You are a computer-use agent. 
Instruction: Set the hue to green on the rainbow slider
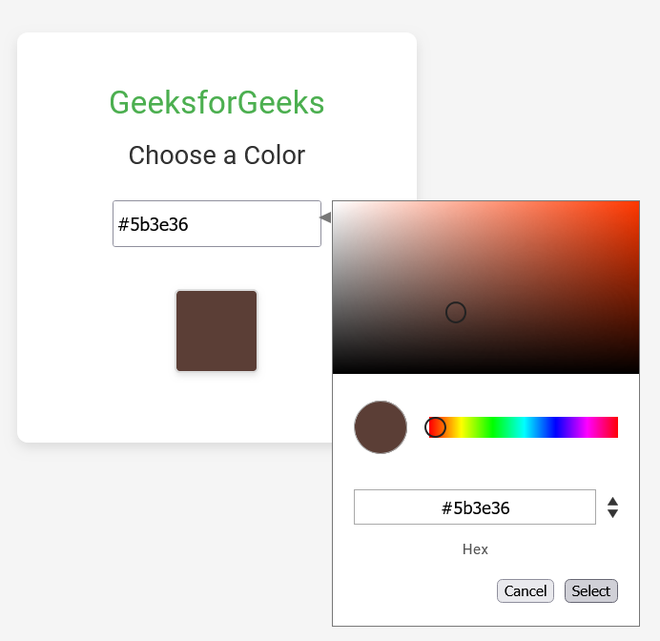point(492,428)
